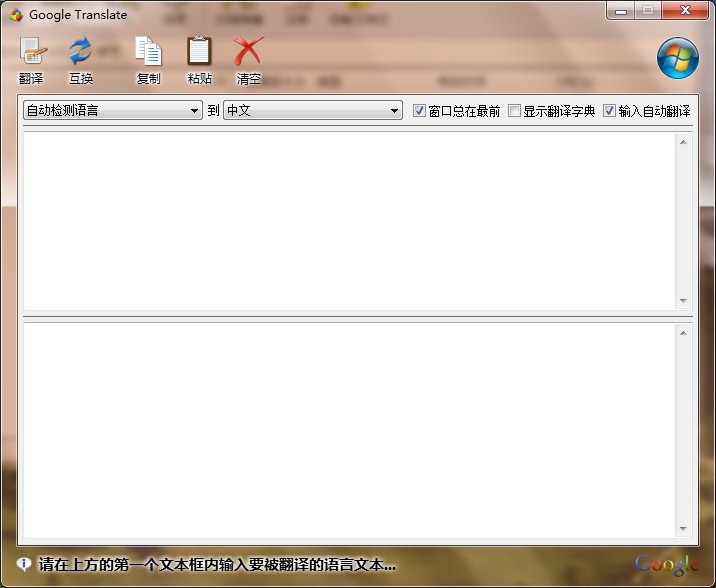Image resolution: width=716 pixels, height=588 pixels.
Task: Click the up arrow of the upper scrollbar
Action: click(x=683, y=142)
